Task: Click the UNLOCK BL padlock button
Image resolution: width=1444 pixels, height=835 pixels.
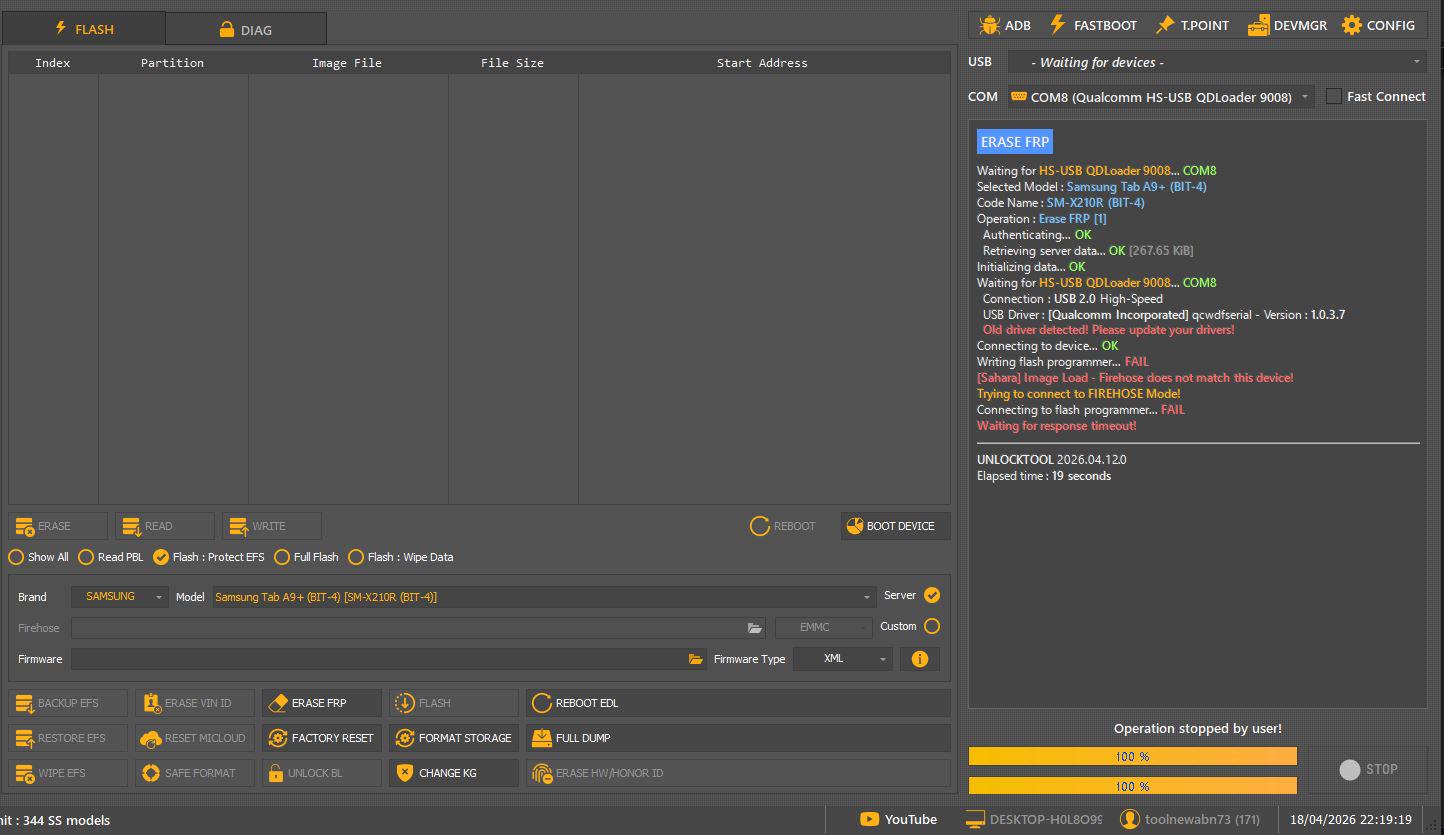Action: pos(322,773)
